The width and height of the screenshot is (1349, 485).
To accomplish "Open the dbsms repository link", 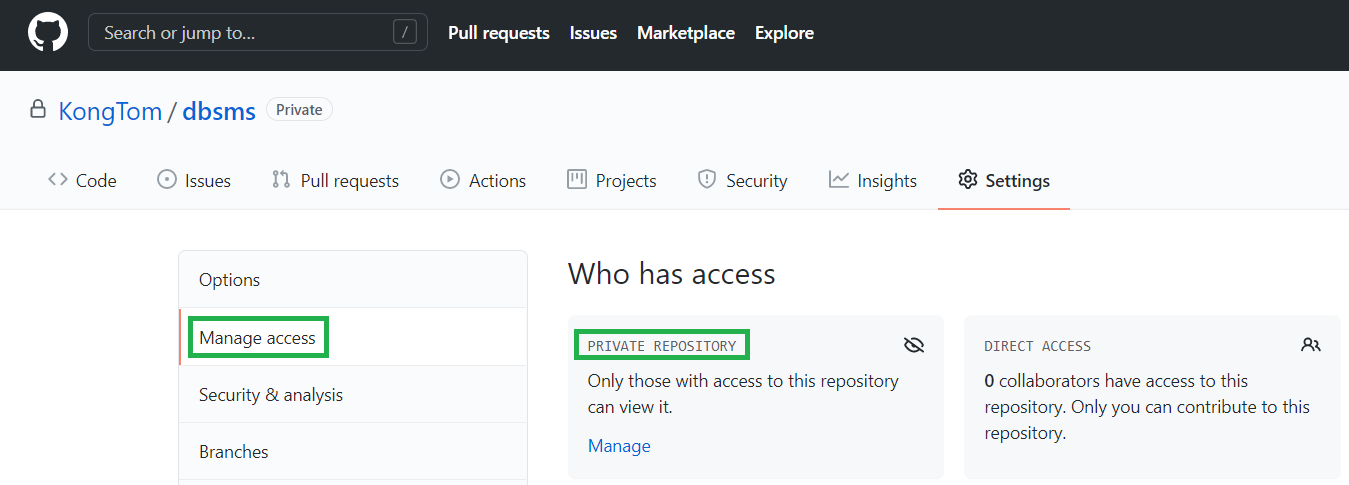I will pos(219,111).
